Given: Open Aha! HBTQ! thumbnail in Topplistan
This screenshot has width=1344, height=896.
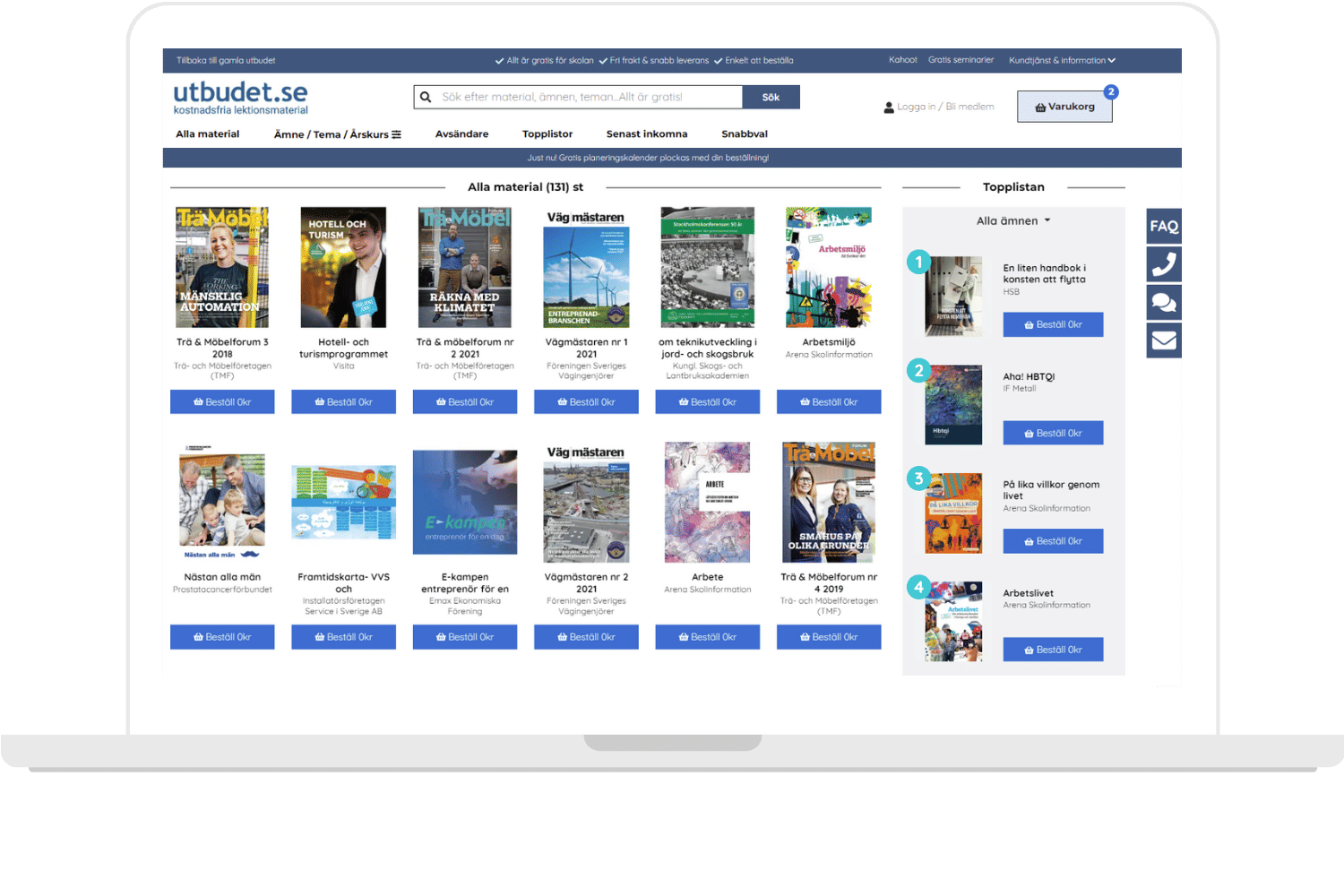Looking at the screenshot, I should point(953,405).
